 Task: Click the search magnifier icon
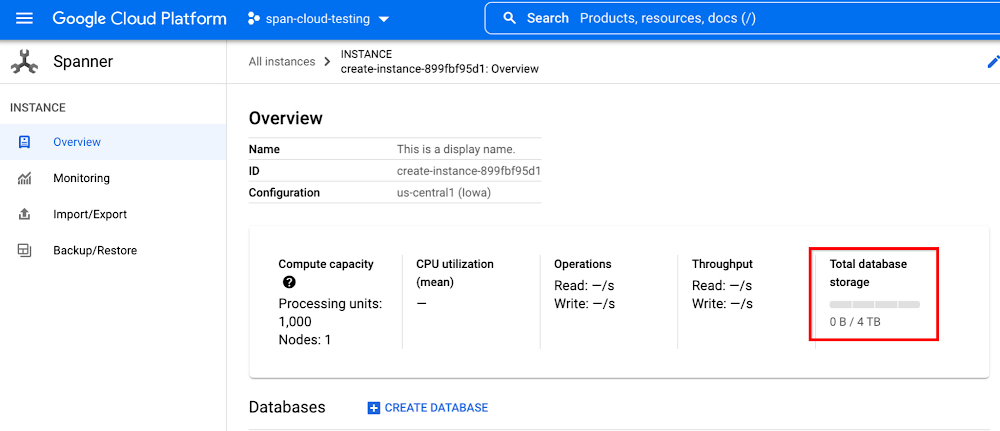pos(510,19)
